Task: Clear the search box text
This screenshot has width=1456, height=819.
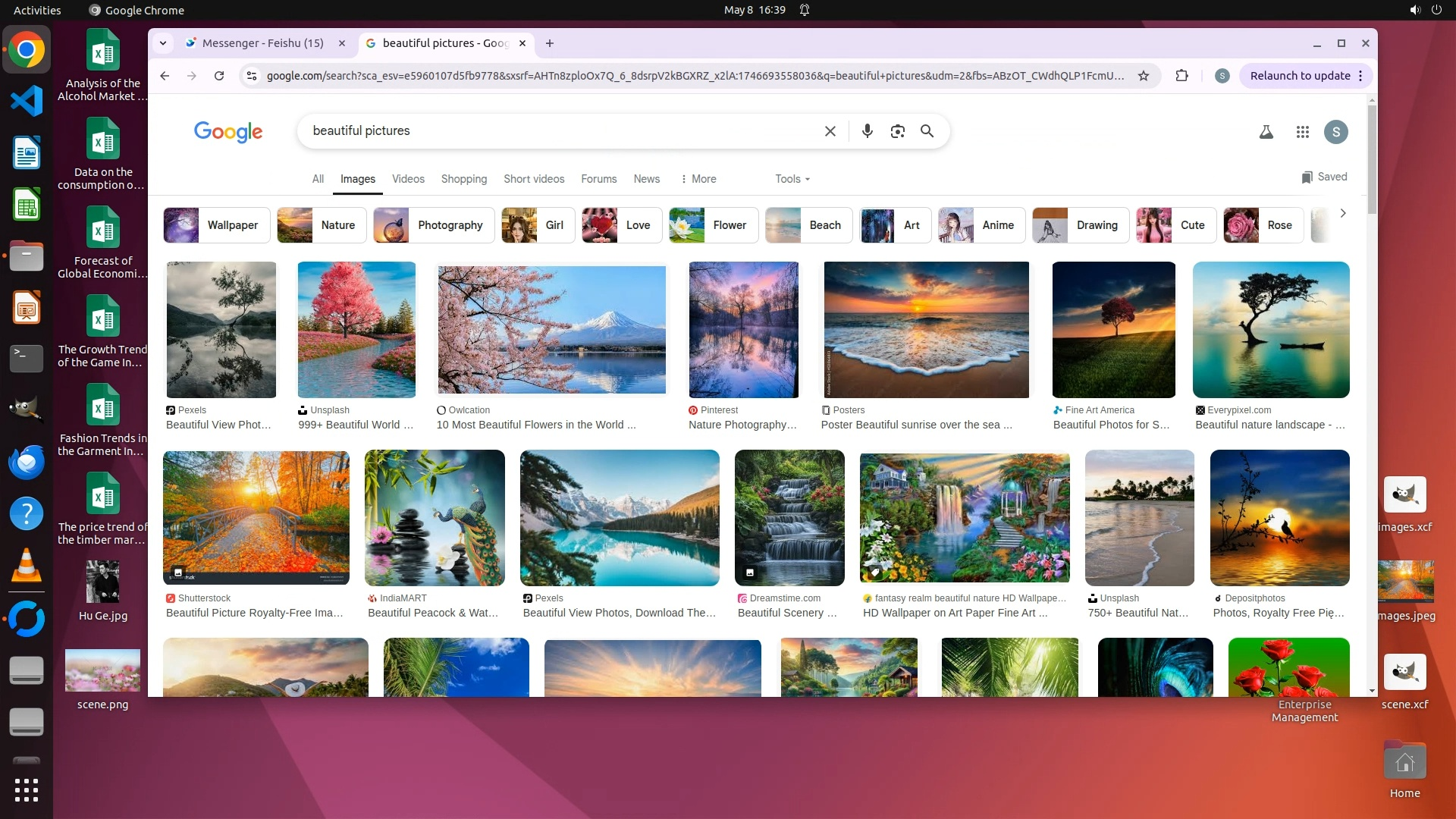Action: point(830,131)
